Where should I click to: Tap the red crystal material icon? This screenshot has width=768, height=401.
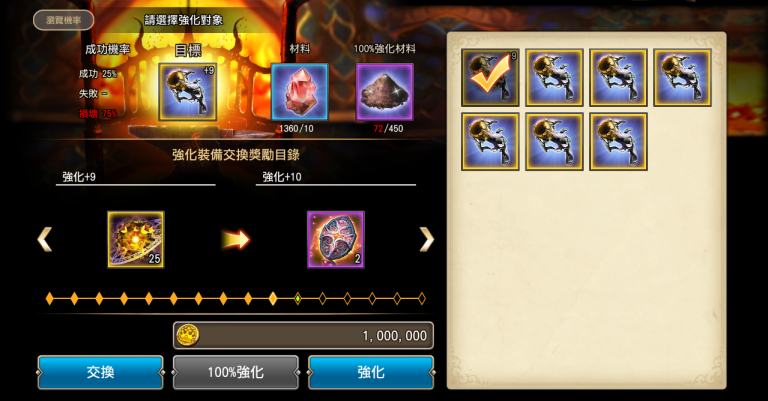[299, 92]
